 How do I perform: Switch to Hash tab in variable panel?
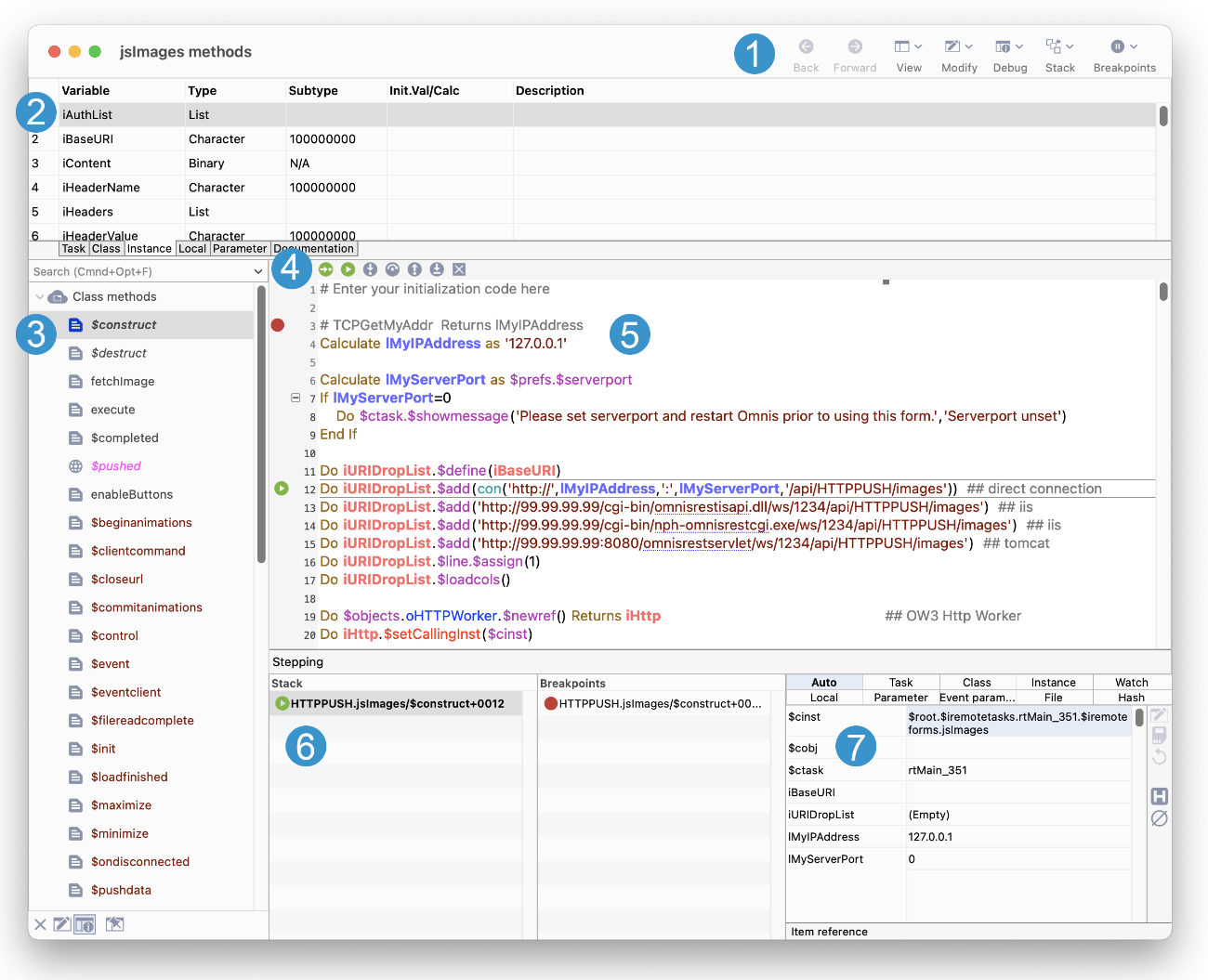[1131, 698]
